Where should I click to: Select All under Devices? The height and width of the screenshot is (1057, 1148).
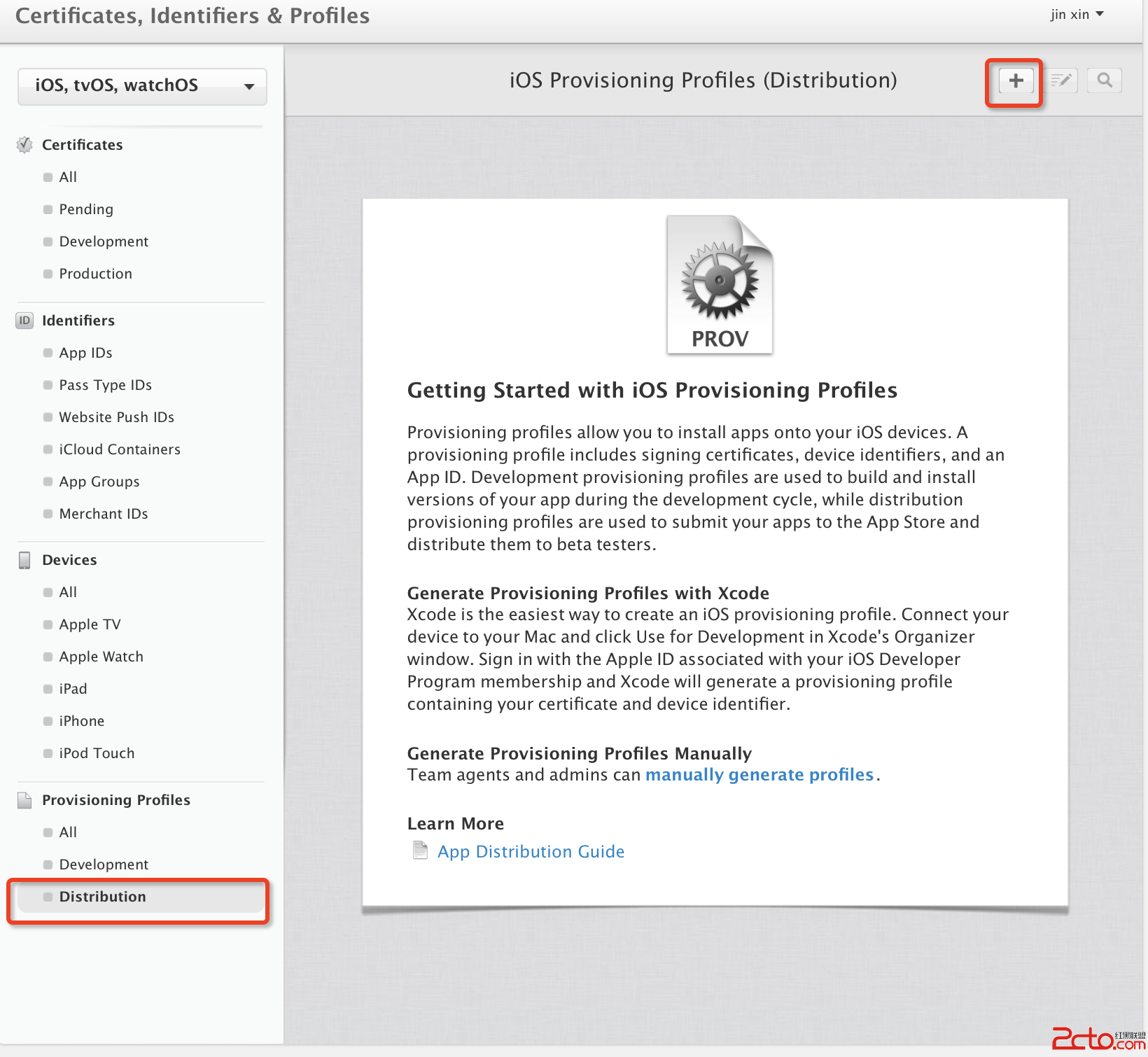(x=68, y=592)
